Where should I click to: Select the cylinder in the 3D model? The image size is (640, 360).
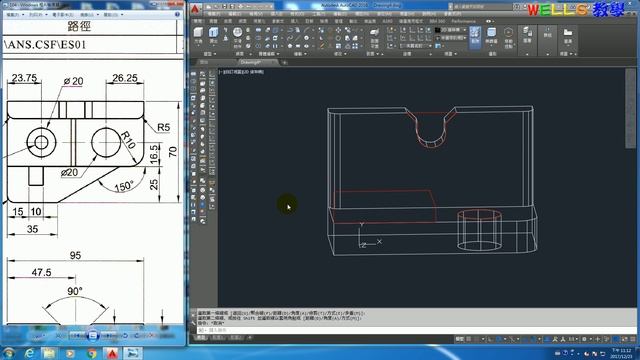pyautogui.click(x=479, y=230)
